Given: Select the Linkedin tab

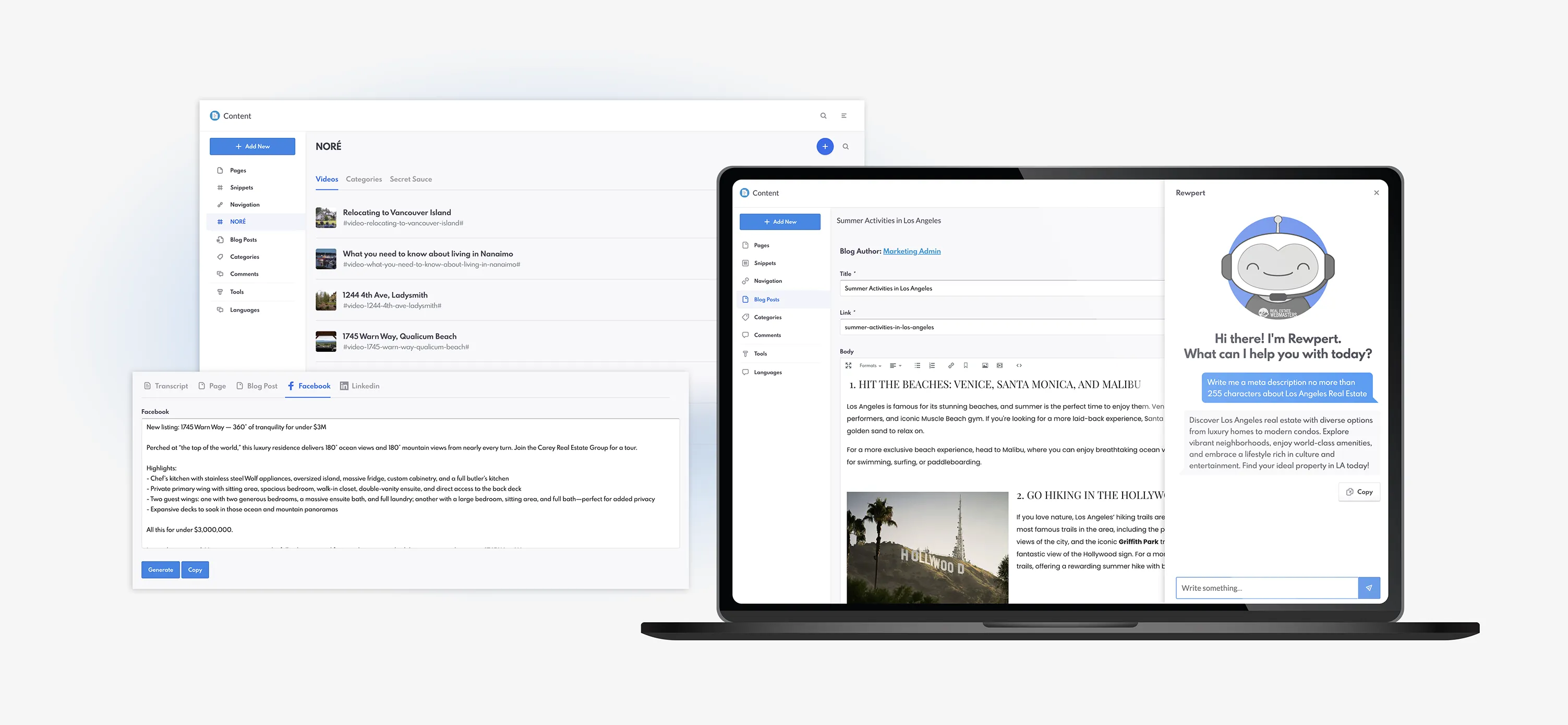Looking at the screenshot, I should point(359,386).
